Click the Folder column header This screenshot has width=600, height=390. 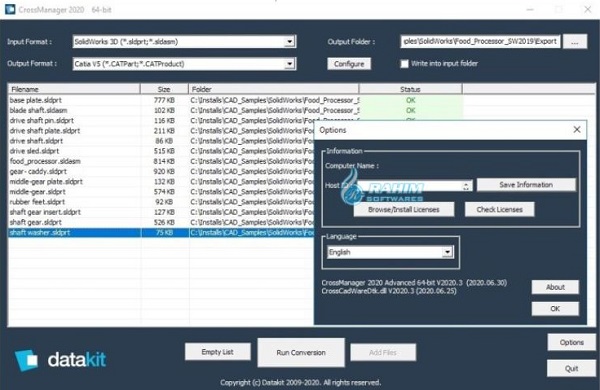274,89
